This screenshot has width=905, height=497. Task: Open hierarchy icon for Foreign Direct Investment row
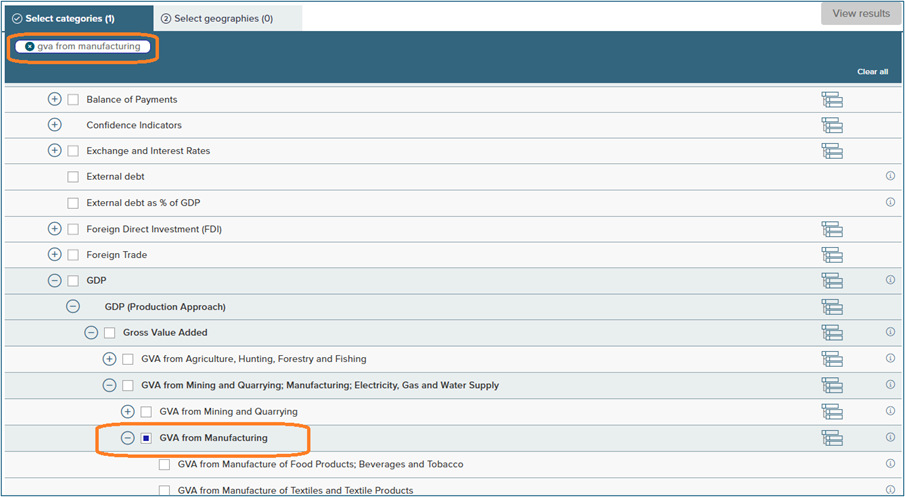point(832,229)
